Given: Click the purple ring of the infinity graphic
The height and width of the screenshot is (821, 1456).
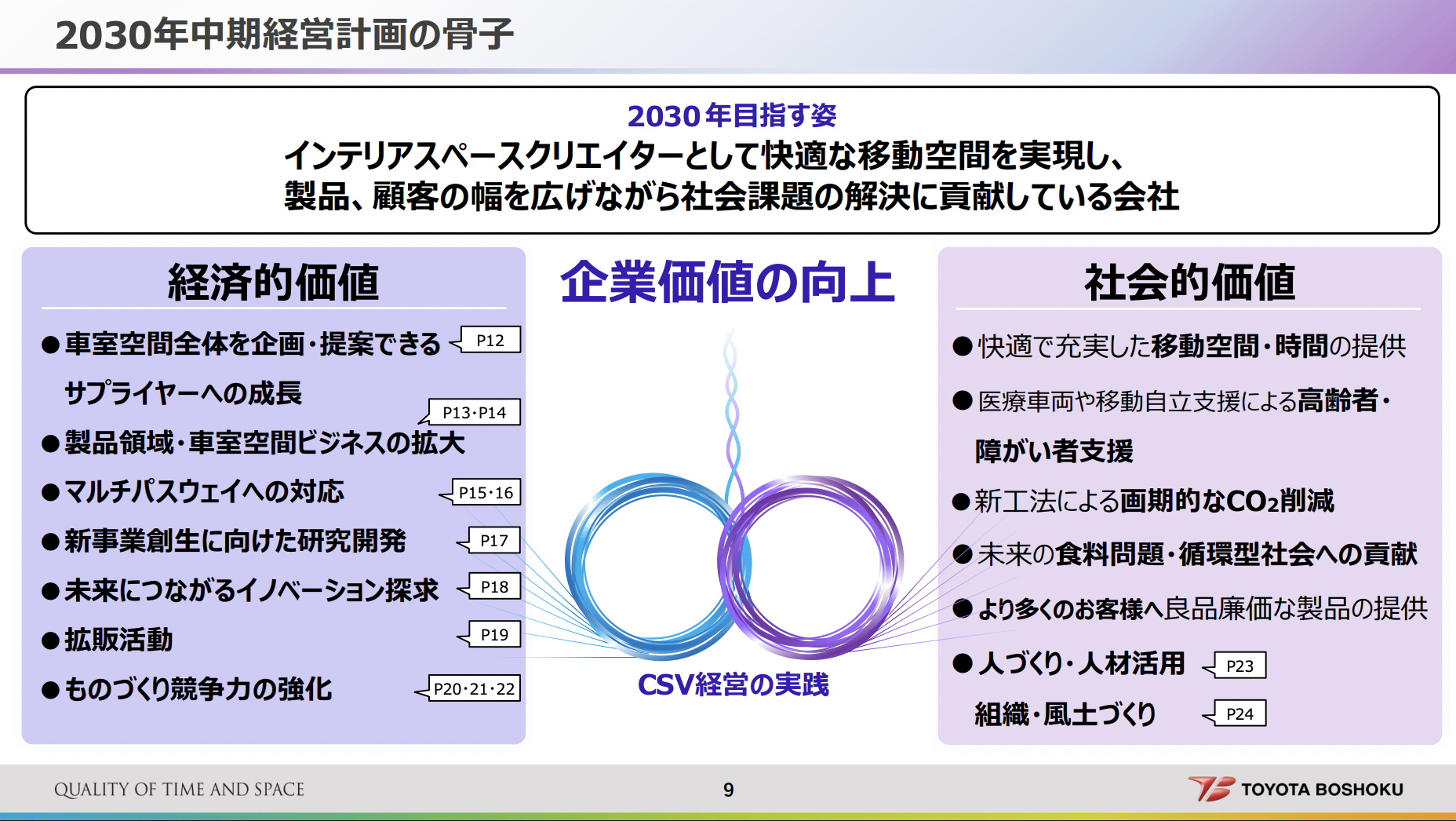Looking at the screenshot, I should pos(890,564).
